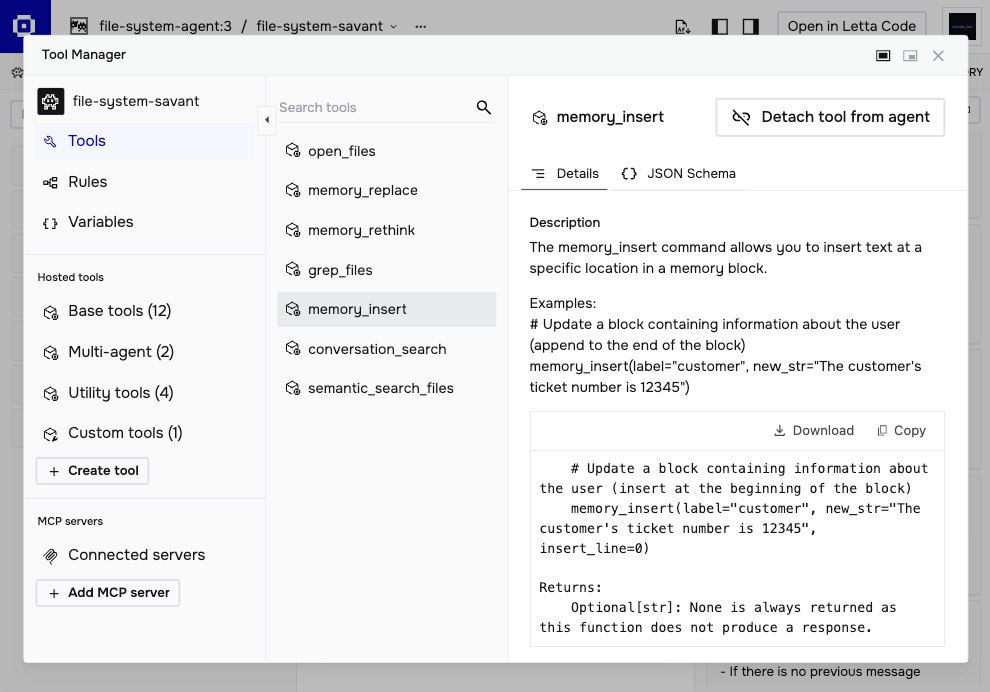Click Open in Letta Code button
The height and width of the screenshot is (692, 990).
pyautogui.click(x=852, y=26)
